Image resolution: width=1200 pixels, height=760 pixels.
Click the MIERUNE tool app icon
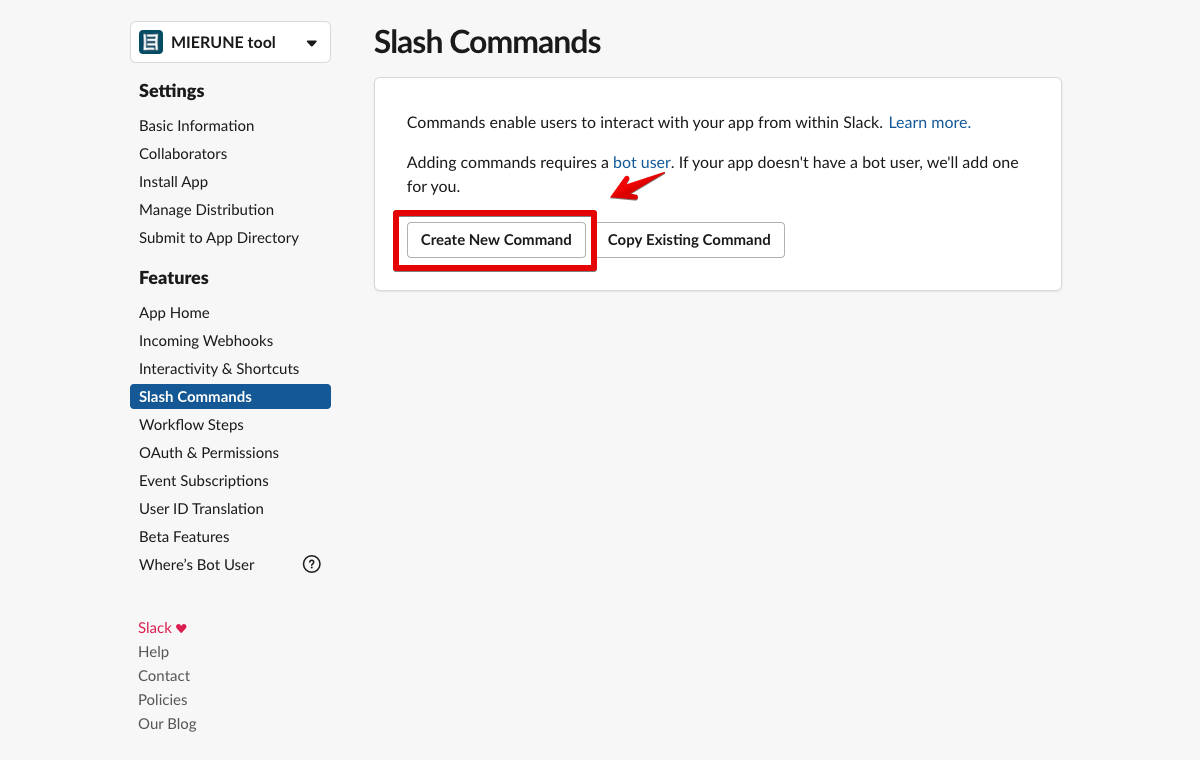pyautogui.click(x=151, y=42)
